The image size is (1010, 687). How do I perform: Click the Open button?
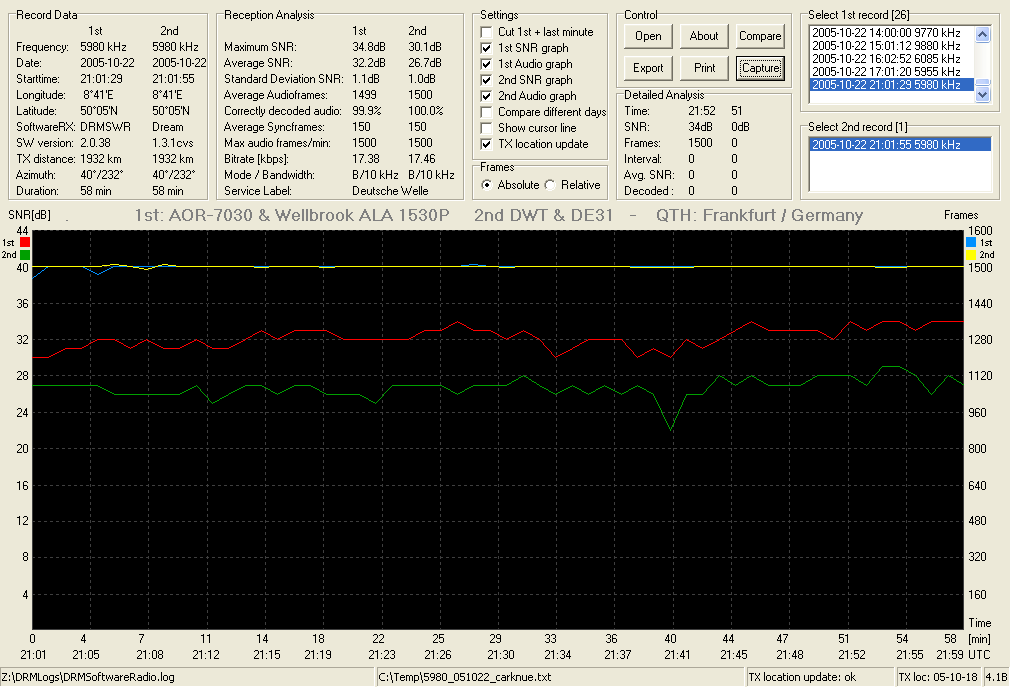648,36
